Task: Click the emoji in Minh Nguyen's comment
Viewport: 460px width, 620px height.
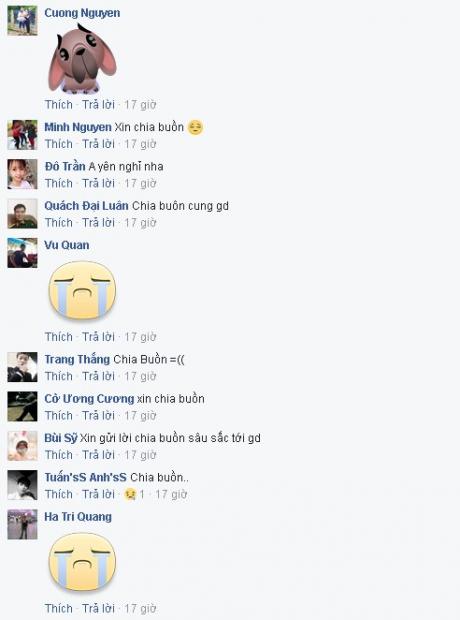Action: click(195, 127)
